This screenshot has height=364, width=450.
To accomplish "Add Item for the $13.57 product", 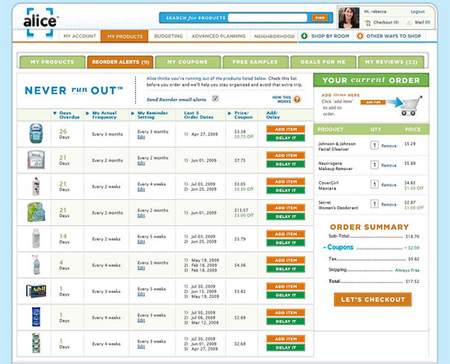I will click(x=286, y=208).
